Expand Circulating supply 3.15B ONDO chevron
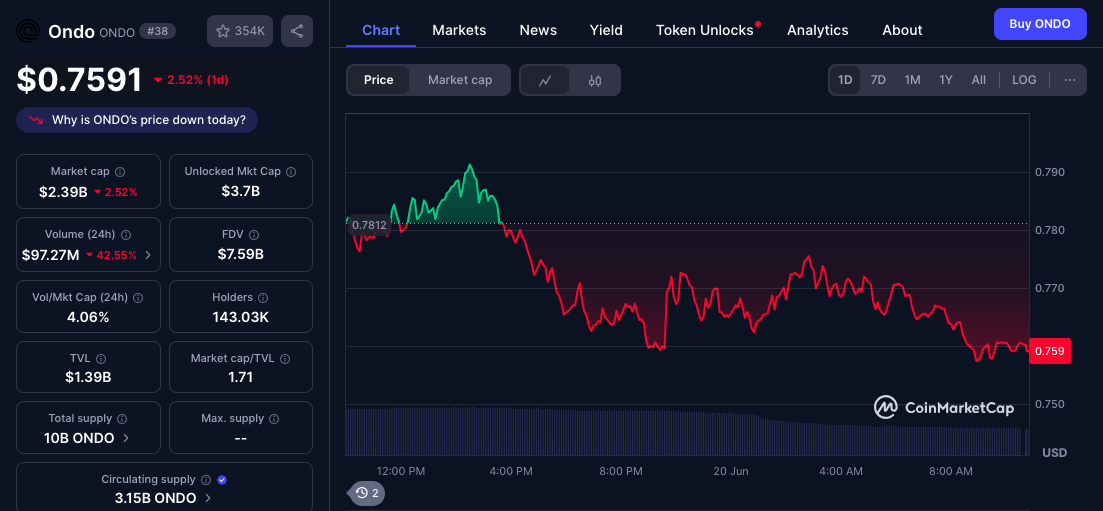Image resolution: width=1103 pixels, height=511 pixels. point(208,498)
